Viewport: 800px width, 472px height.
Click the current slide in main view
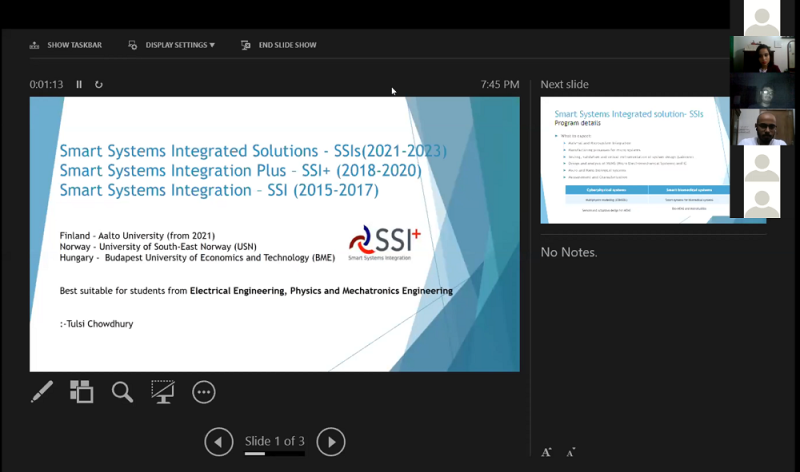(x=274, y=234)
